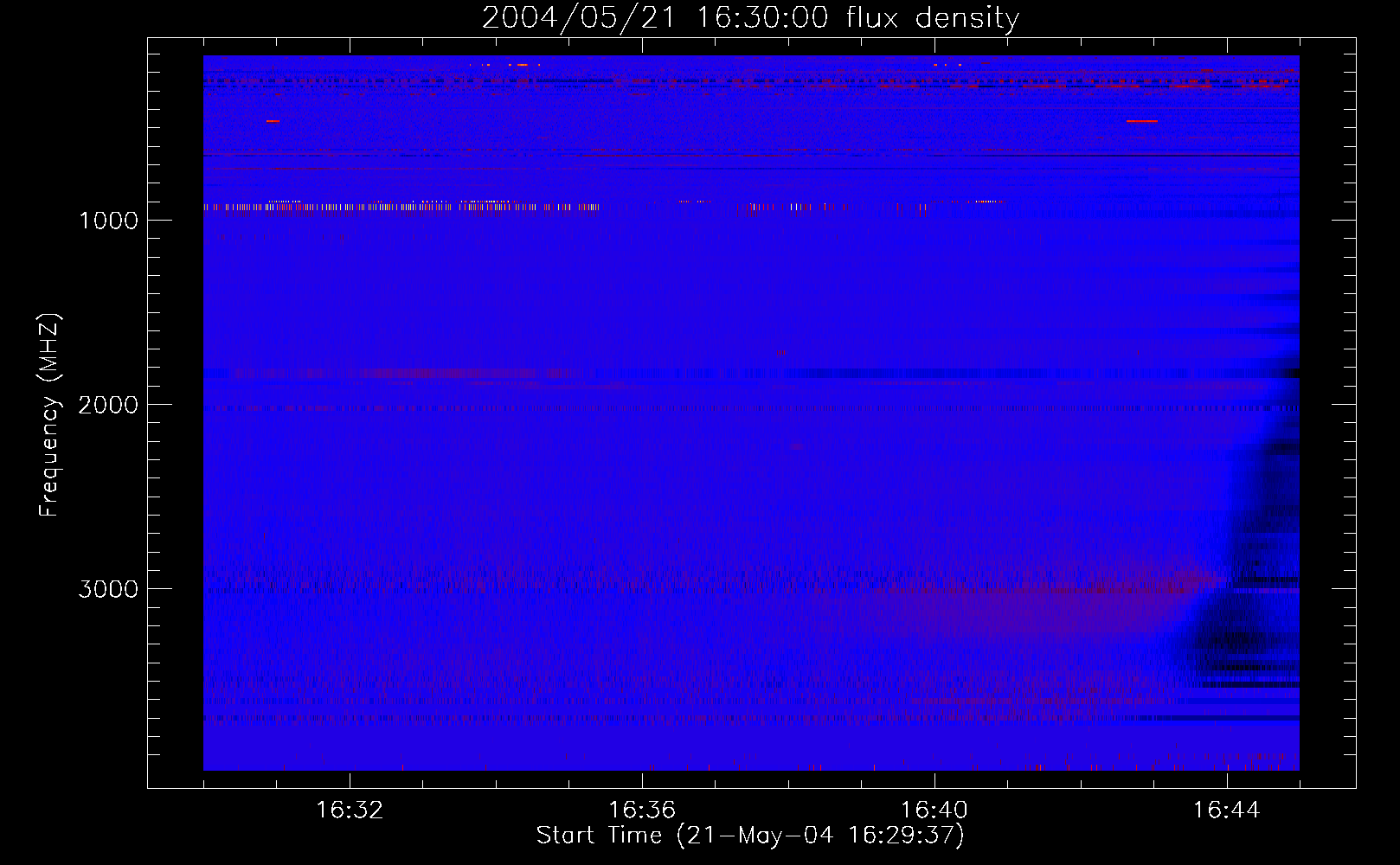Click the 16:40 time tick label
1400x865 pixels.
(934, 811)
